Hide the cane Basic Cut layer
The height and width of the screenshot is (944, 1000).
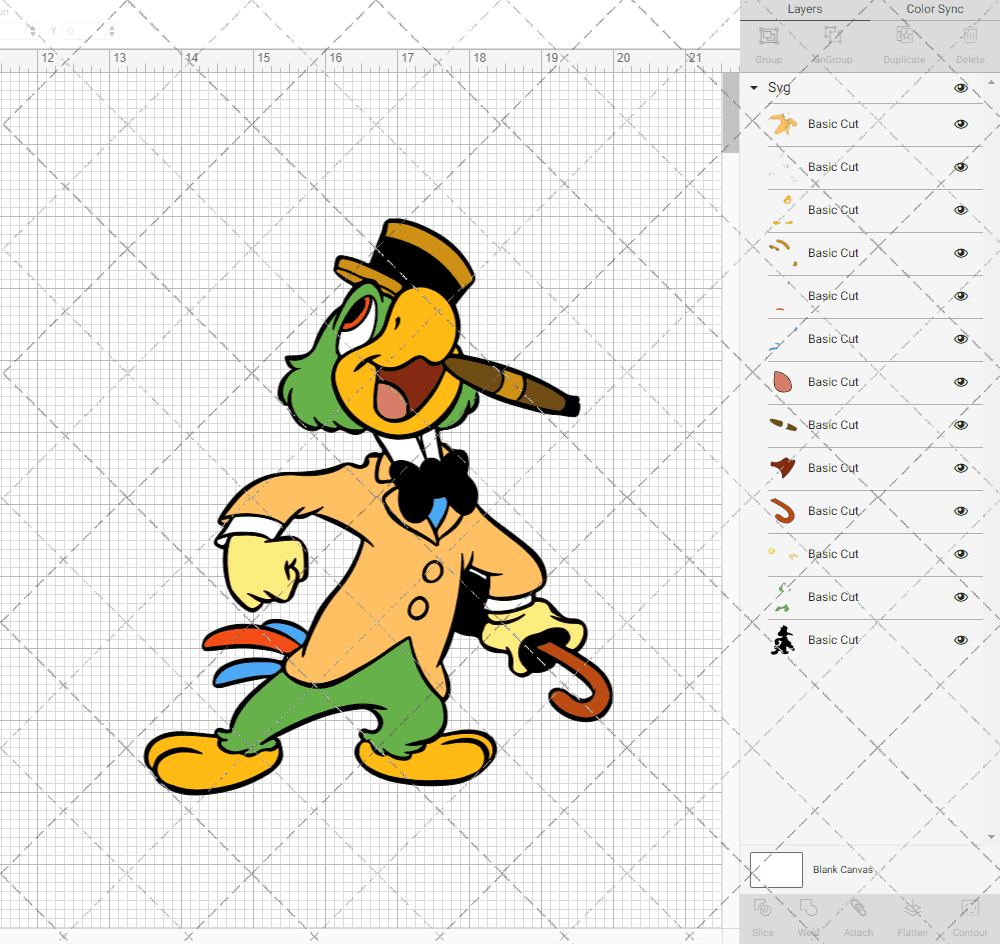[x=960, y=511]
